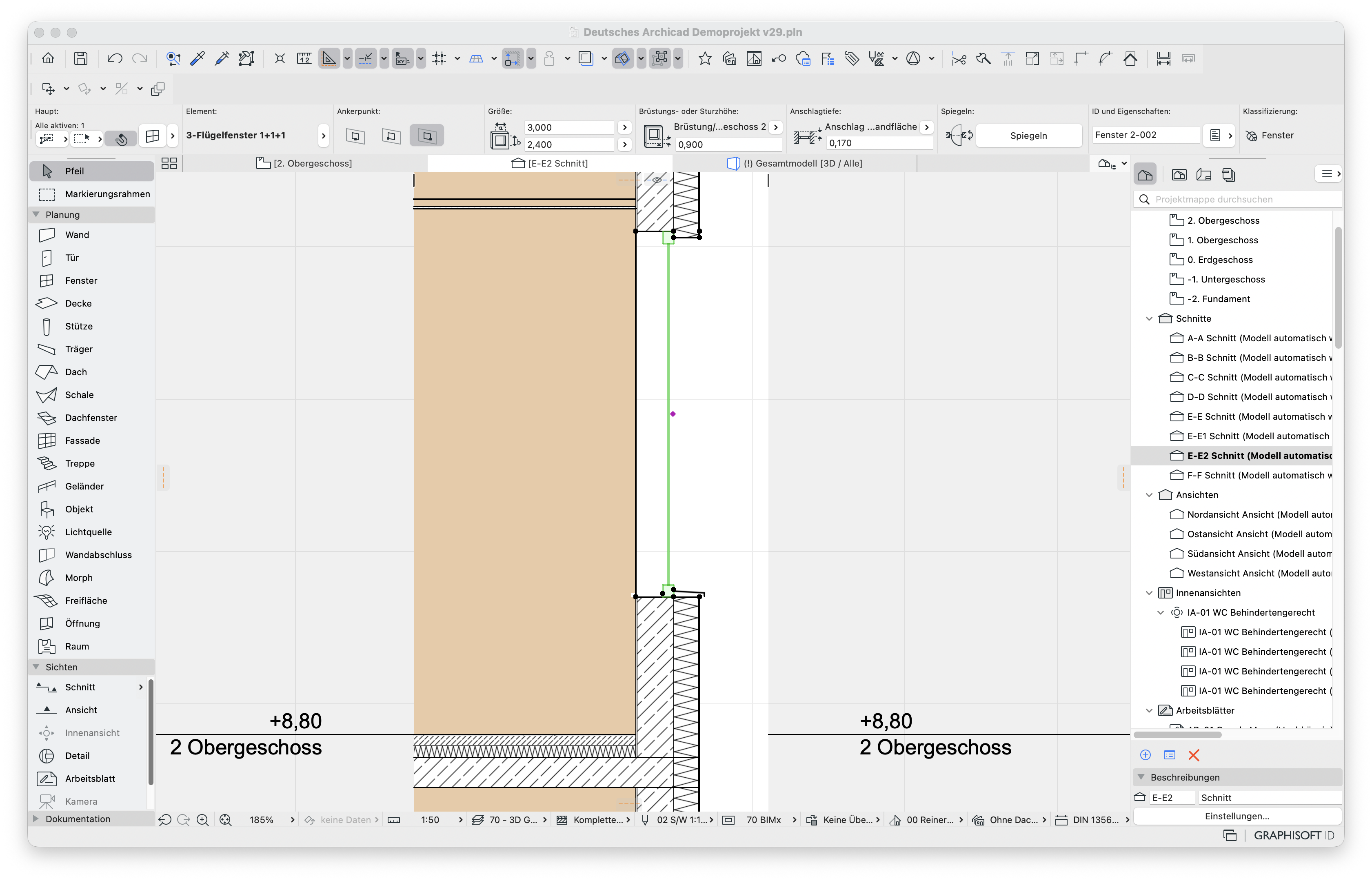Expand the Dokumentation toolbox section
1372x881 pixels.
(36, 819)
